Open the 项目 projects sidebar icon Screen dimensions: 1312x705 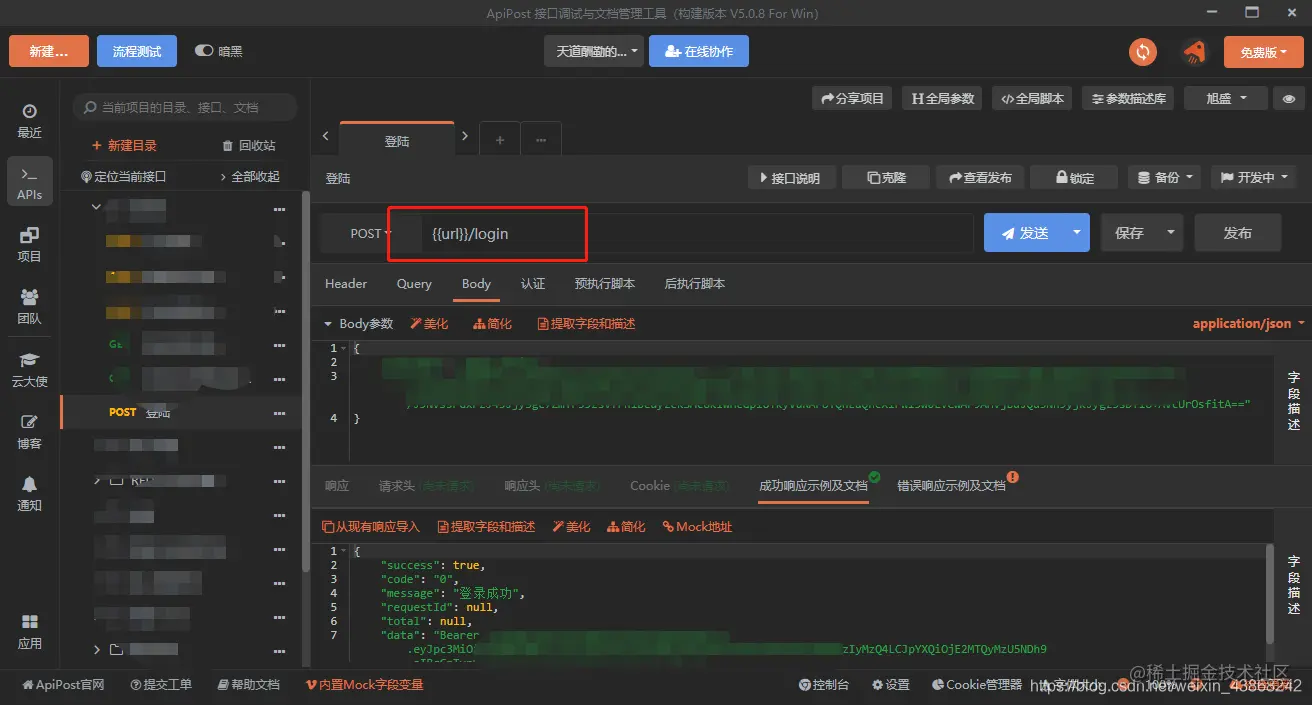pos(29,244)
